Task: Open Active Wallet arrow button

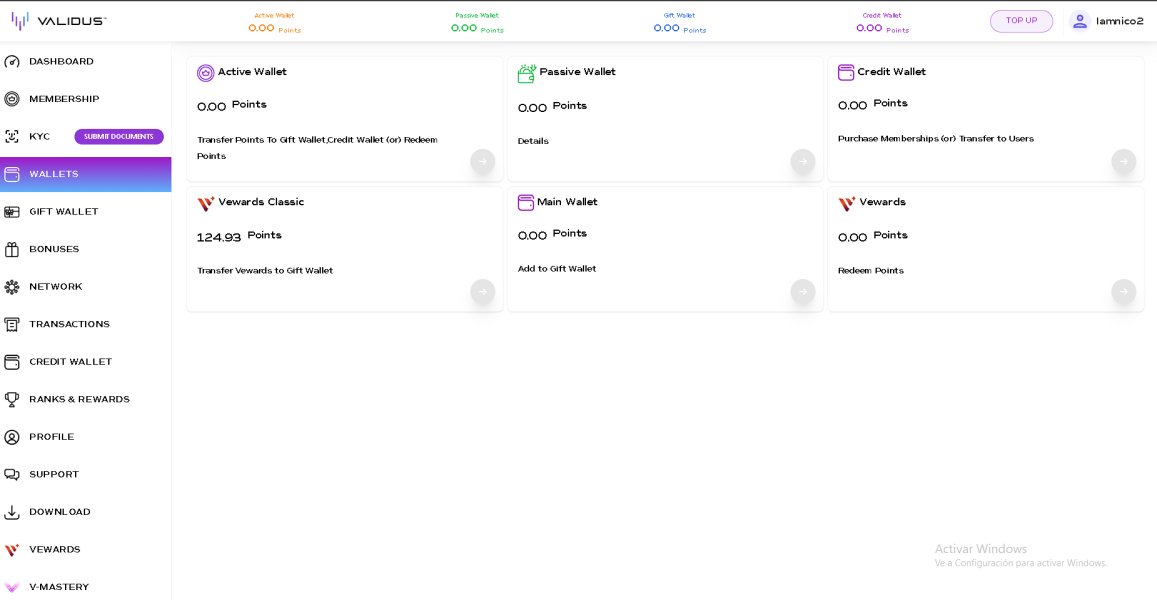Action: (483, 161)
